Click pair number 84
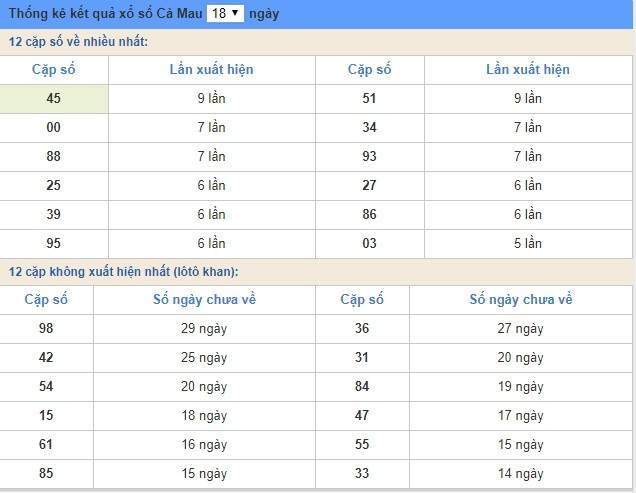 [362, 386]
